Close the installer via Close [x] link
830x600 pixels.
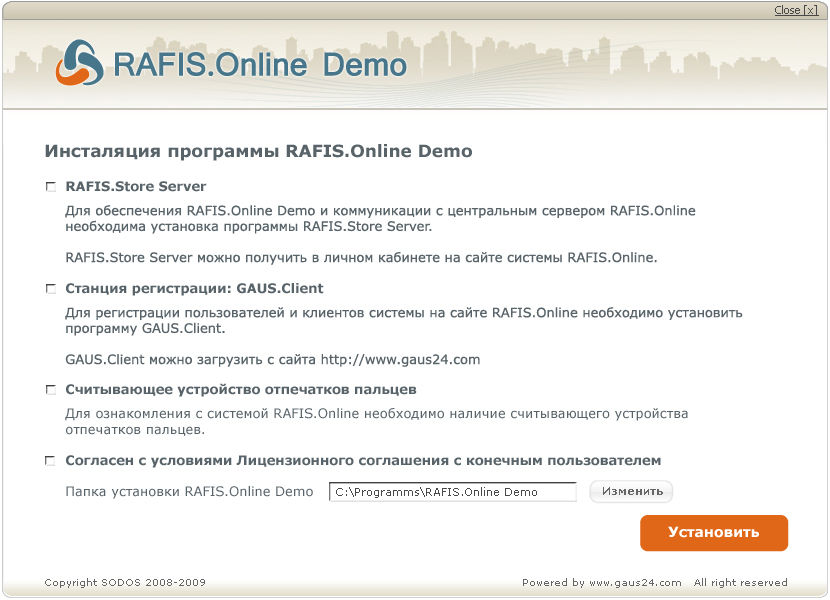click(796, 10)
